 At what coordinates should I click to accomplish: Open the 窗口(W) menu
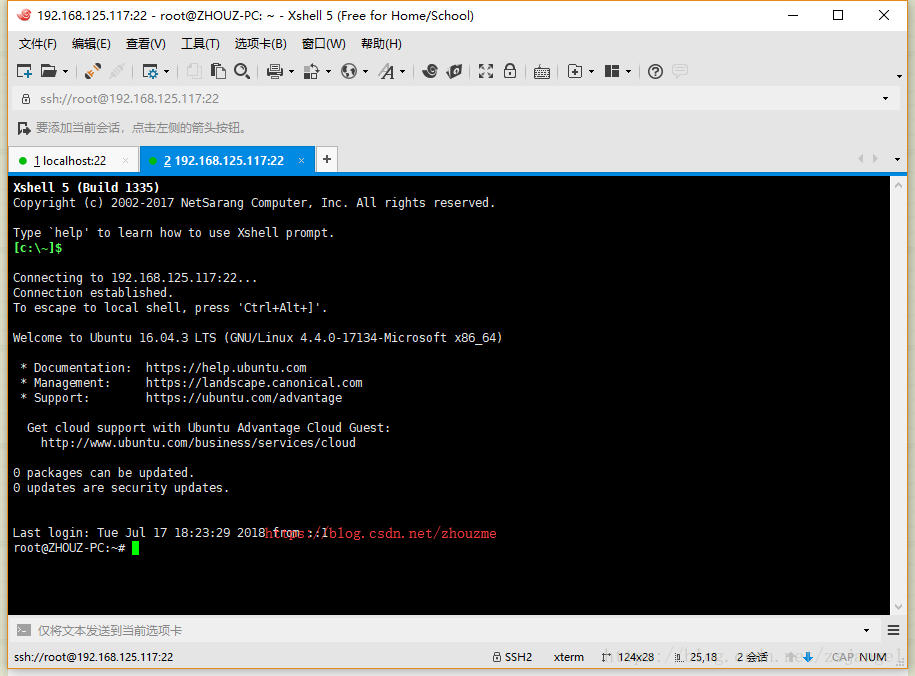click(x=323, y=44)
